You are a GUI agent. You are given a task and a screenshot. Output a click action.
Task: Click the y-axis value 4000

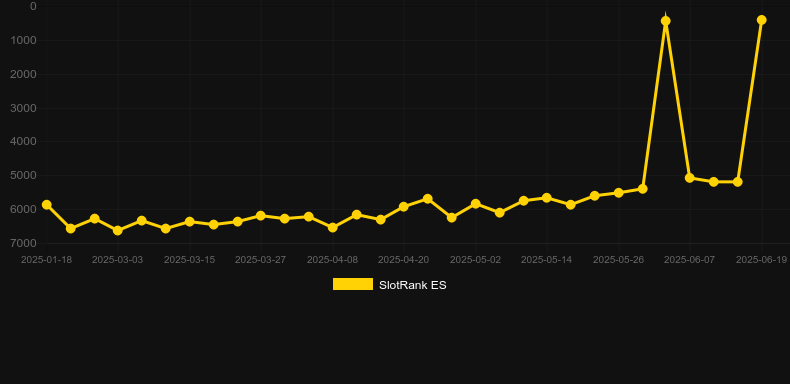[x=23, y=142]
